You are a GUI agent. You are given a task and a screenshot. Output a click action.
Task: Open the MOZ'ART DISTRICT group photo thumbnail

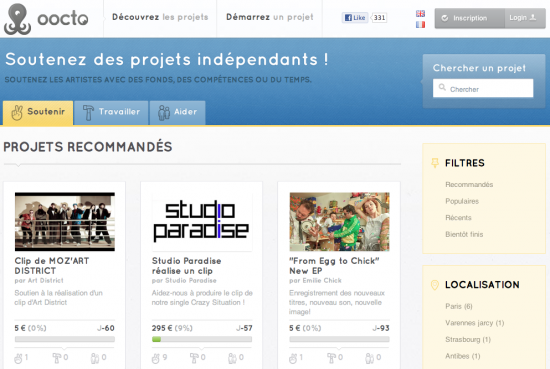point(65,222)
